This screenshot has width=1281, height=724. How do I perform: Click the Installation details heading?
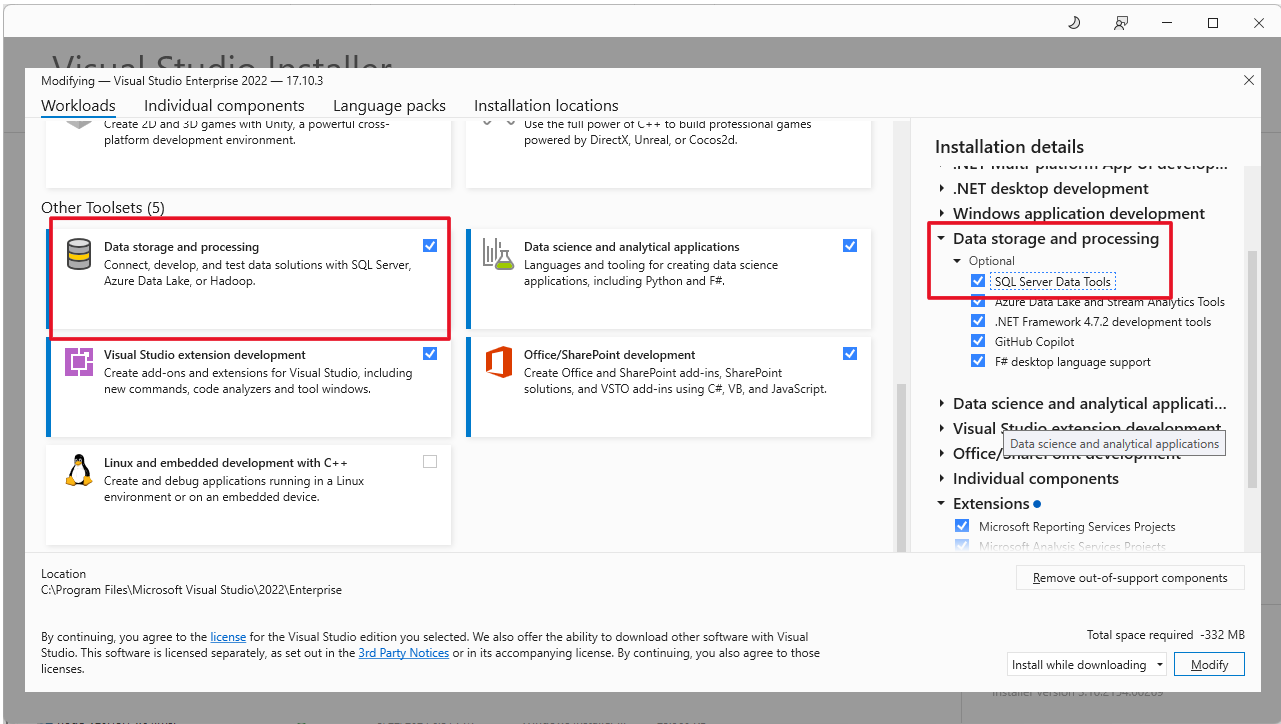pos(1009,147)
